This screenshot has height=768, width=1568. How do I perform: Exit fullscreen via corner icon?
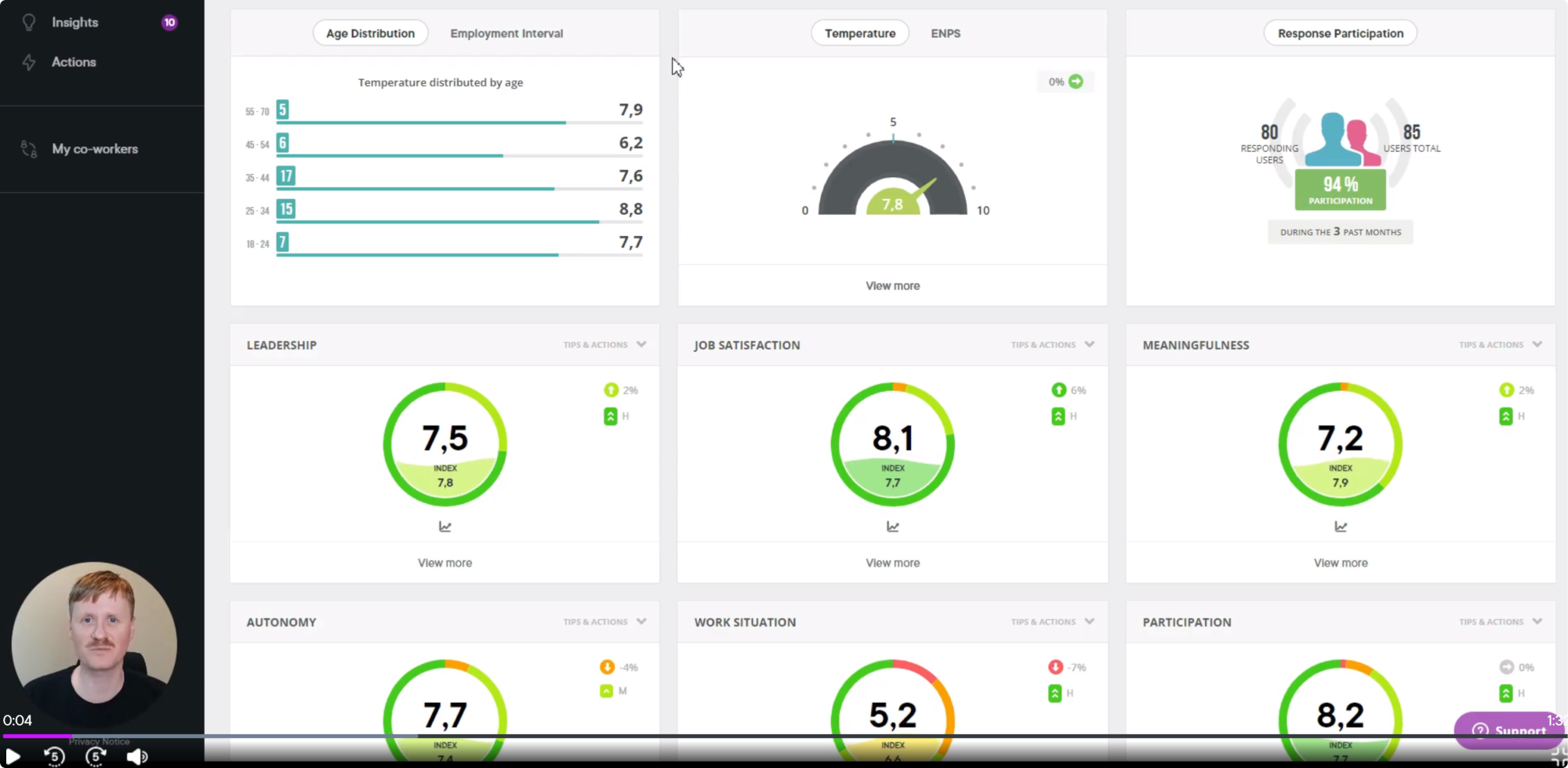pyautogui.click(x=1559, y=755)
